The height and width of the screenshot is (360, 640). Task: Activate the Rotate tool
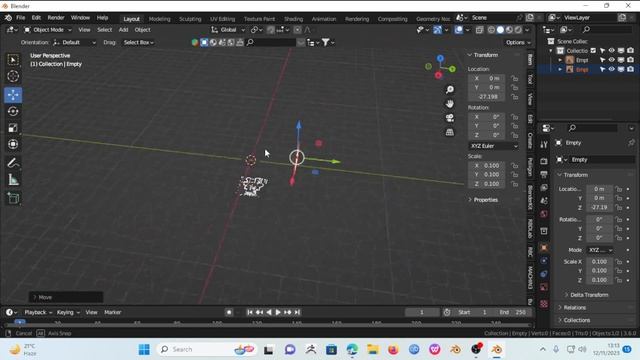tap(13, 111)
